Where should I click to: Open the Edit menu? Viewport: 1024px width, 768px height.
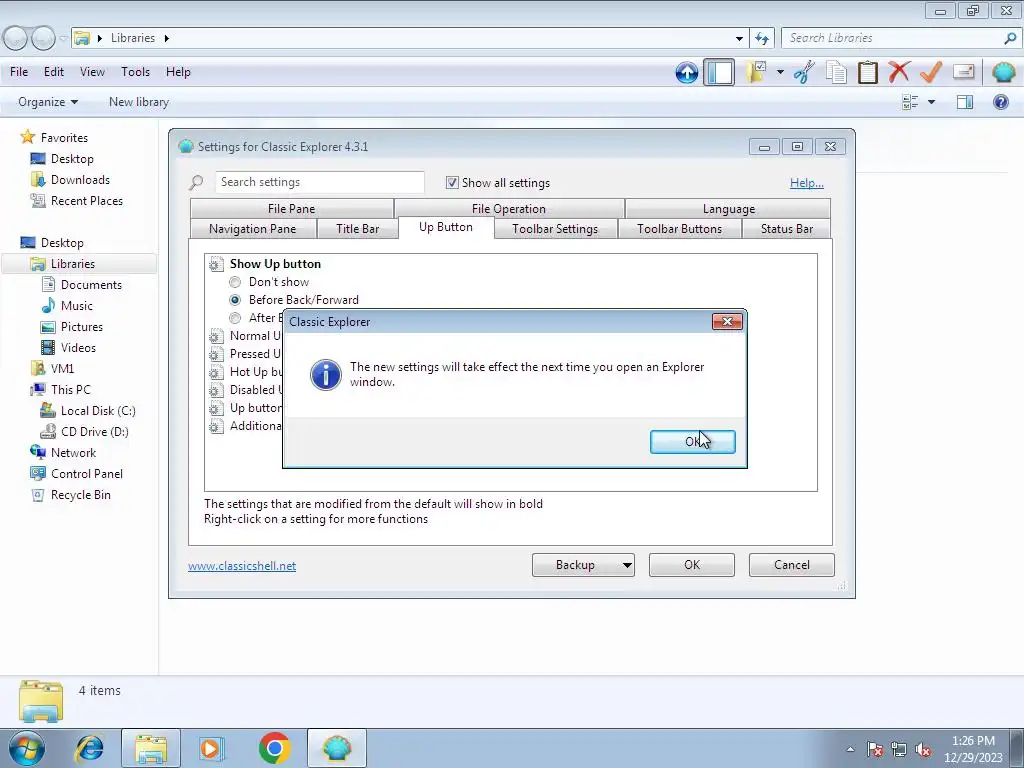click(54, 72)
